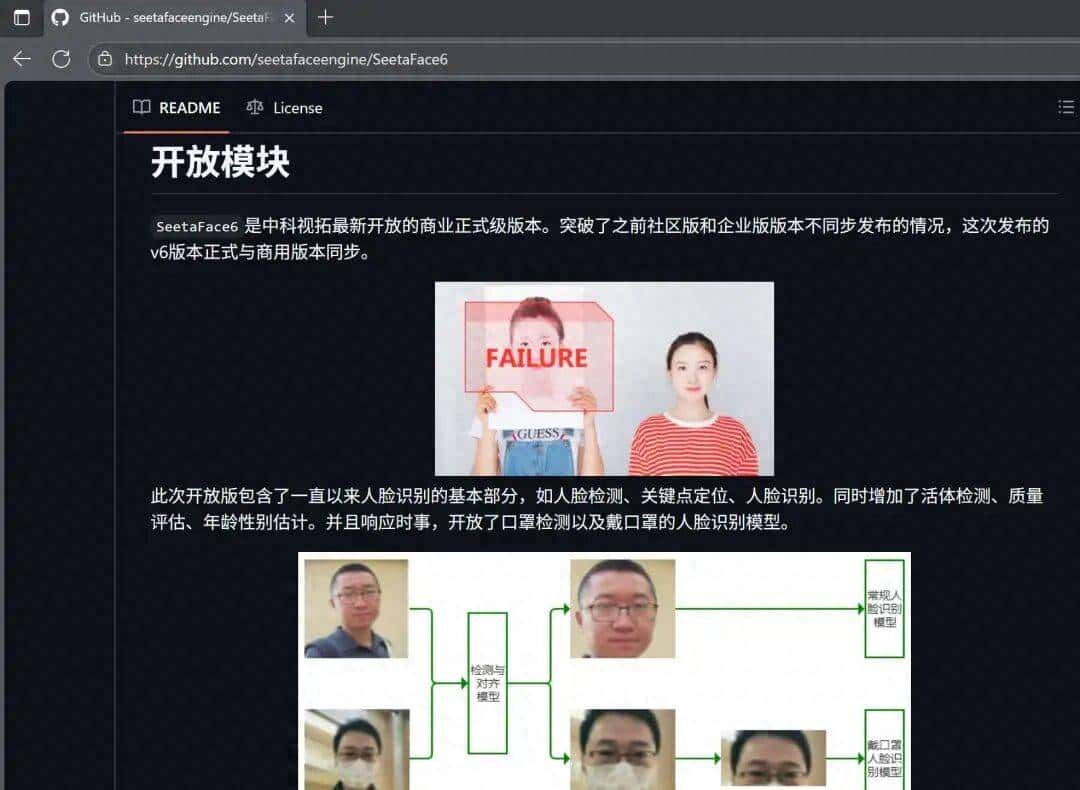Click the 开放模块 heading
This screenshot has width=1080, height=790.
[218, 162]
